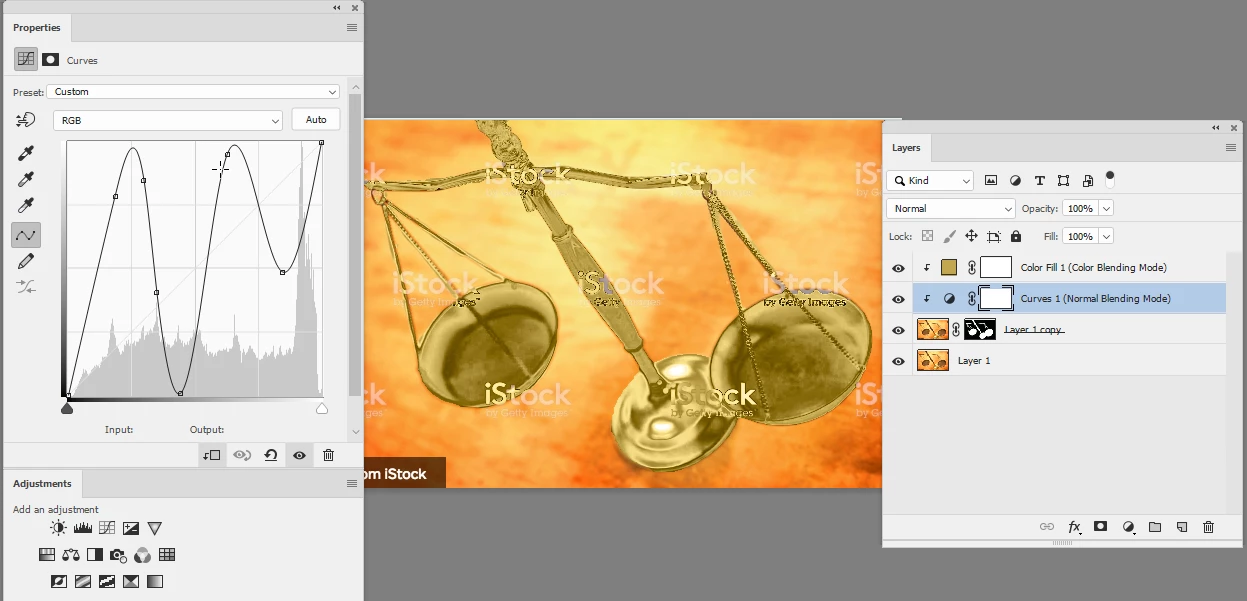Screen dimensions: 1247x601
Task: Filter layers by shape layers
Action: (1063, 181)
